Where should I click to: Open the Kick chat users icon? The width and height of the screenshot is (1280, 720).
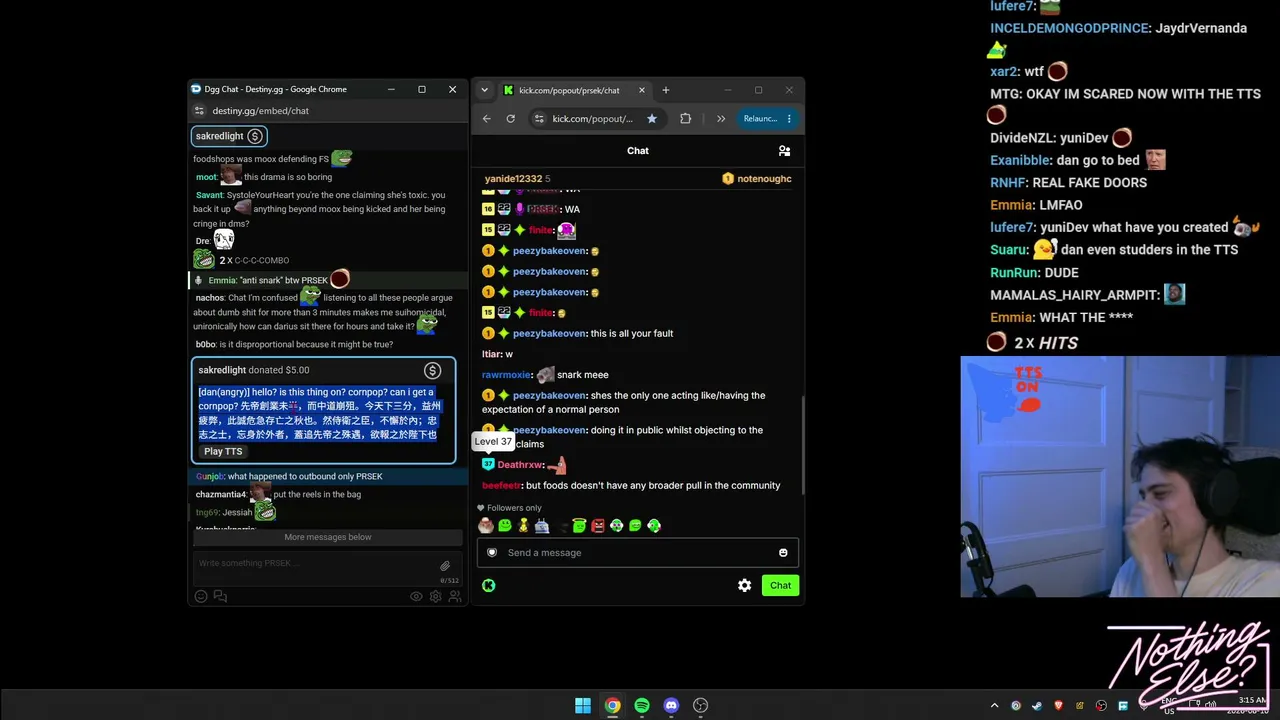coord(784,151)
